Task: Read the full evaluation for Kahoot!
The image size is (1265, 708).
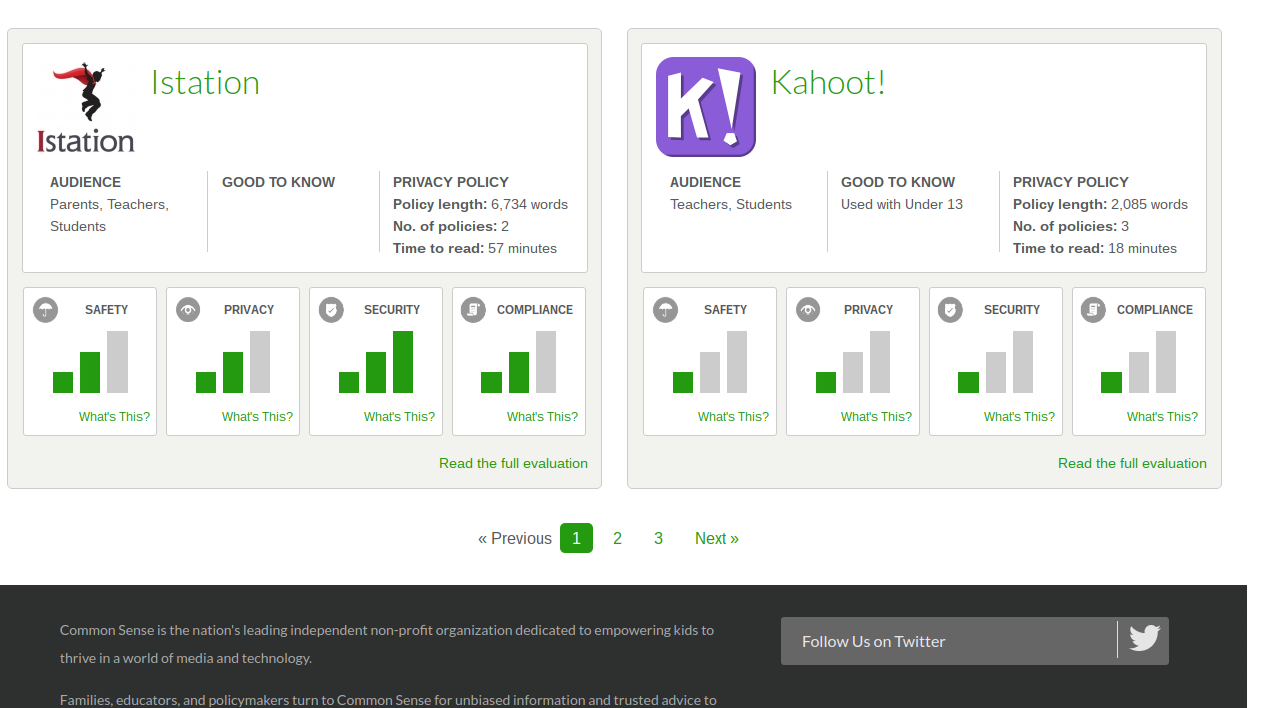Action: pyautogui.click(x=1132, y=463)
